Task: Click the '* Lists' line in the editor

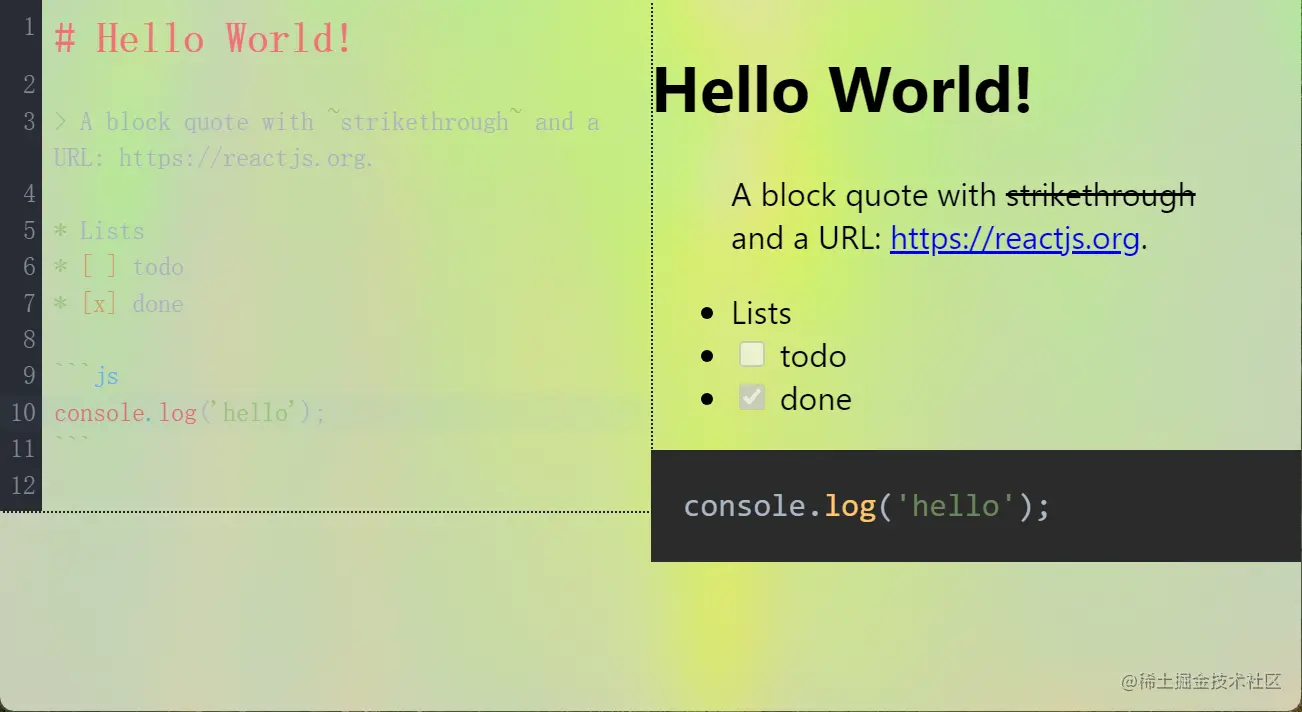Action: [99, 231]
